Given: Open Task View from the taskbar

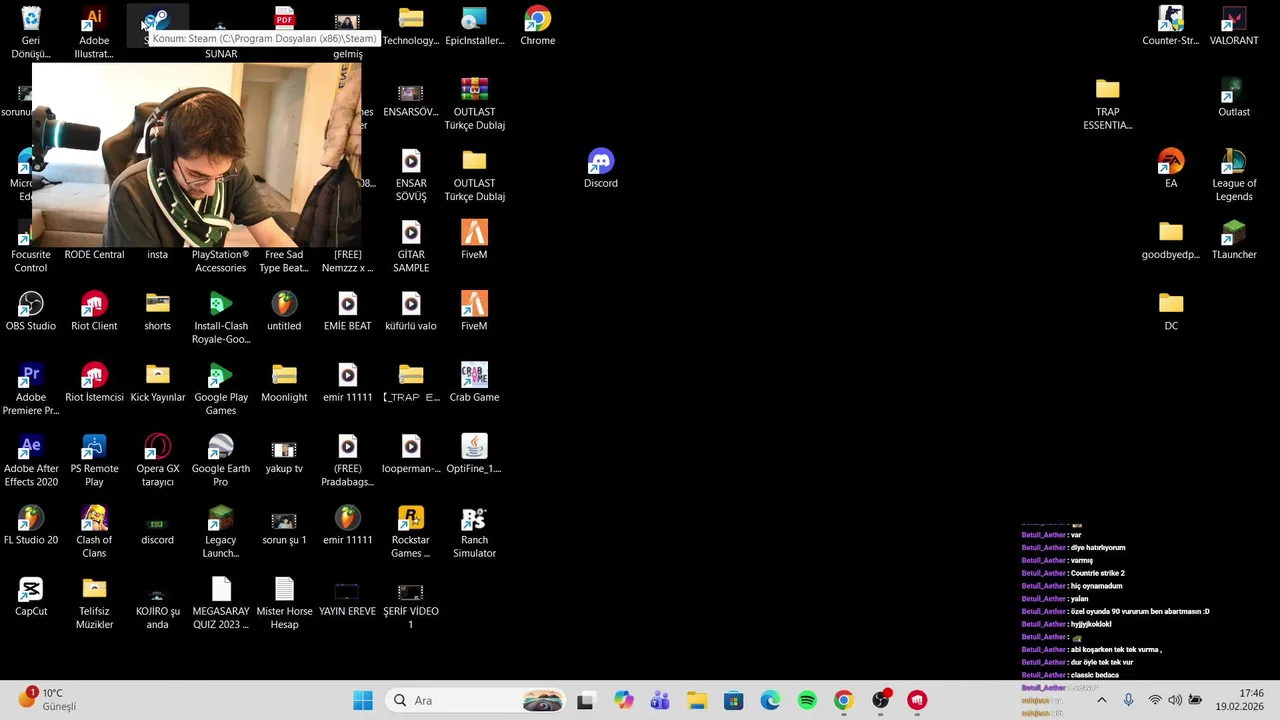Looking at the screenshot, I should (x=585, y=700).
